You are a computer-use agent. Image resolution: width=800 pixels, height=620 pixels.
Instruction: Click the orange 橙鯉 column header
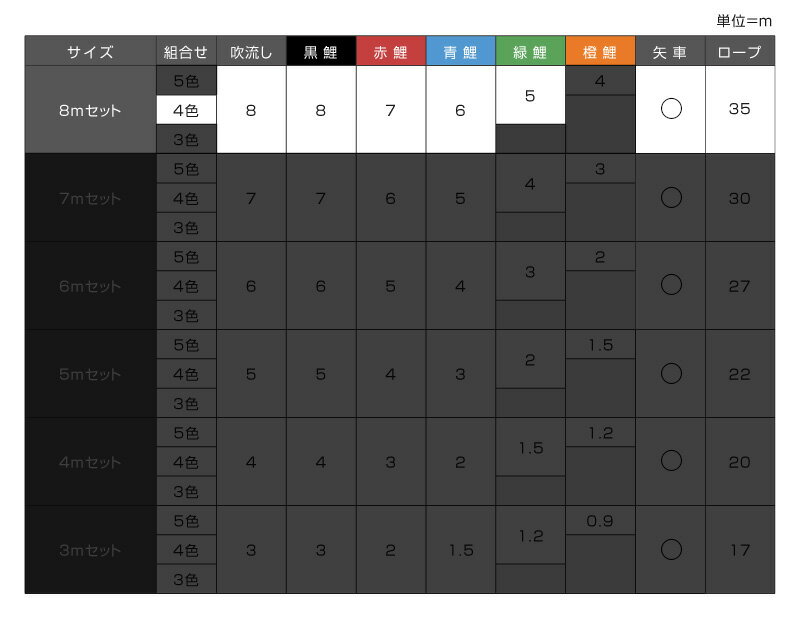pyautogui.click(x=601, y=52)
